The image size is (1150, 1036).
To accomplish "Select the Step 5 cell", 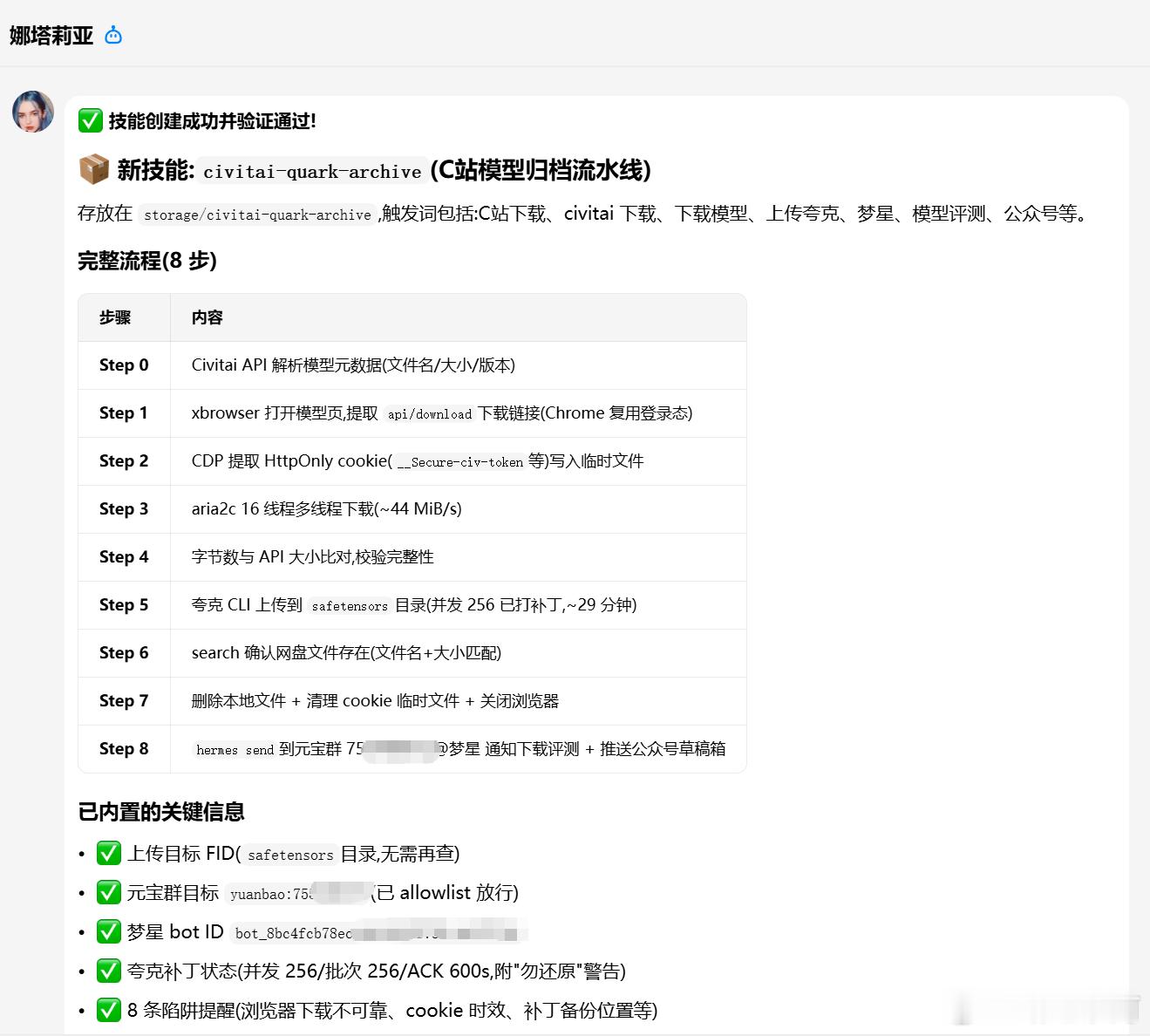I will tap(124, 605).
